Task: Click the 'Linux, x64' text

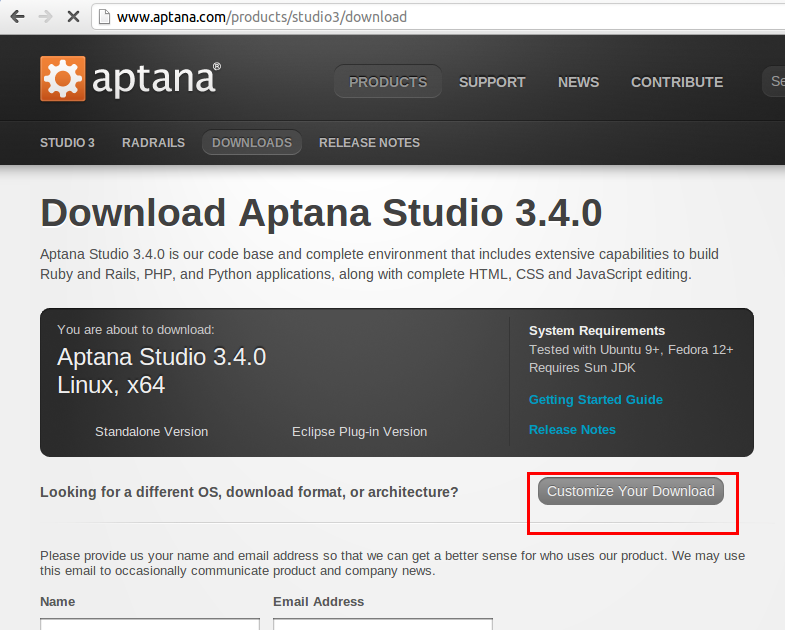Action: (111, 385)
